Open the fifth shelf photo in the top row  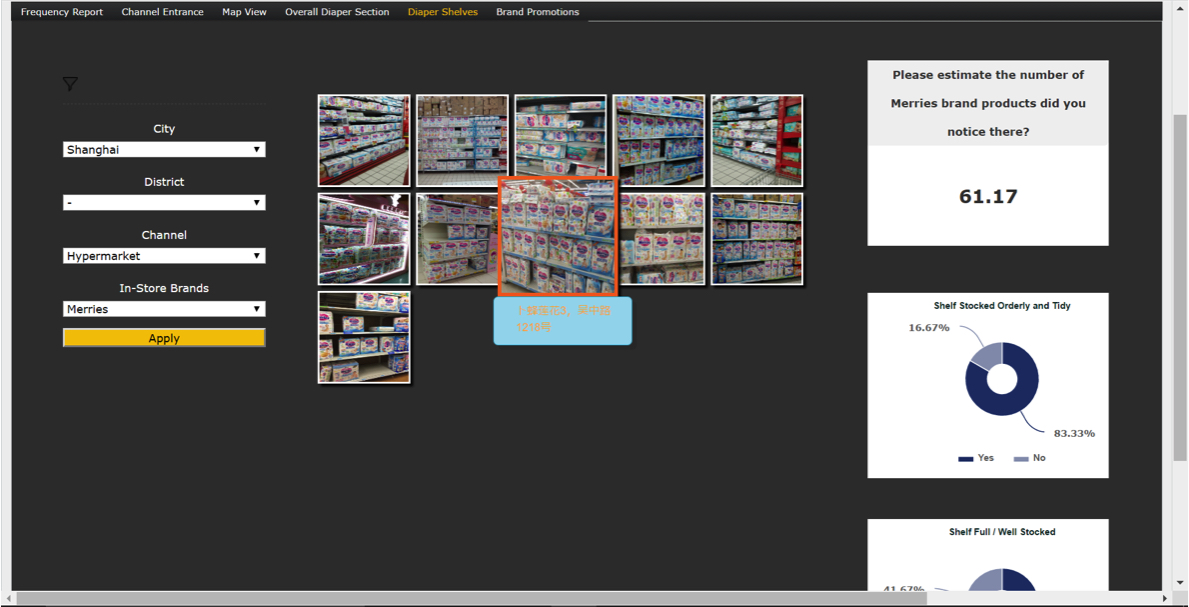[x=757, y=140]
